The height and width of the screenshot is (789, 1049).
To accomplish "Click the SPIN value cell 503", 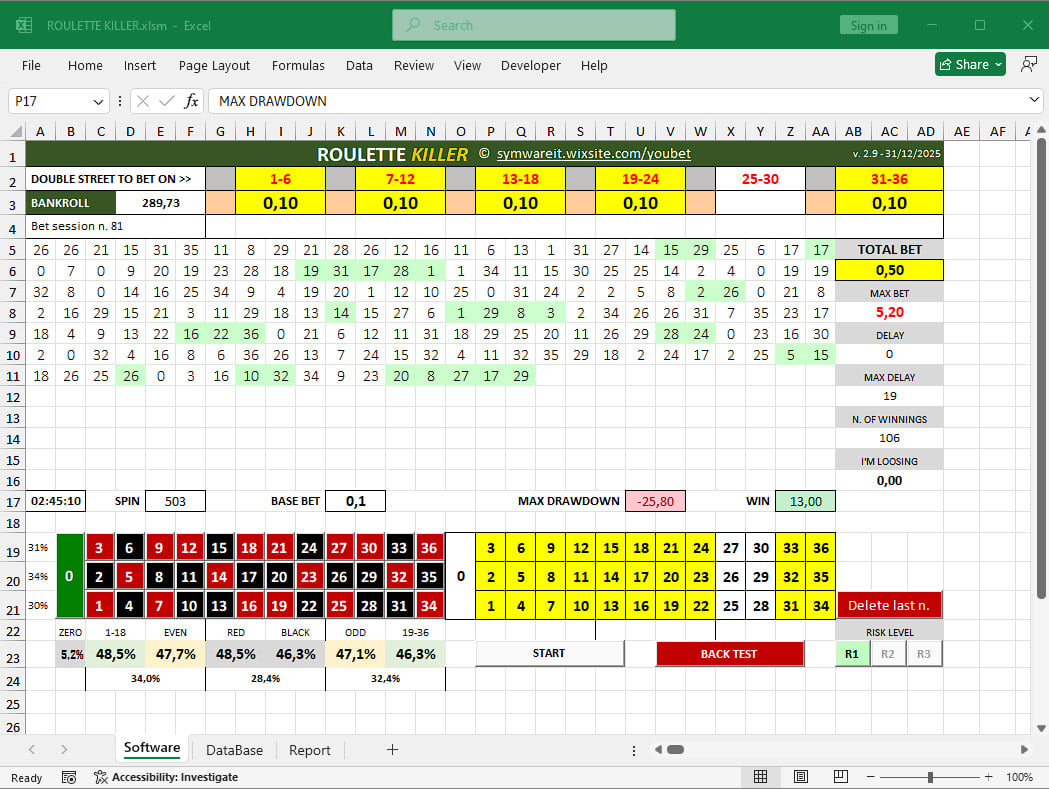I will click(x=175, y=501).
